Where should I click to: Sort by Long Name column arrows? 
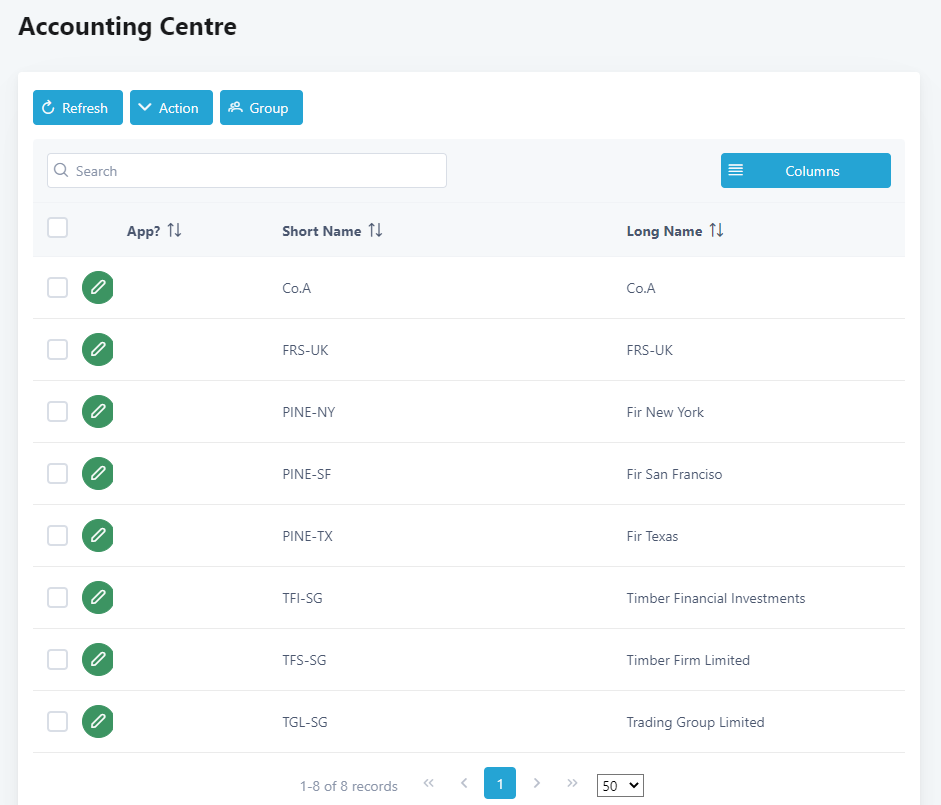click(x=716, y=231)
